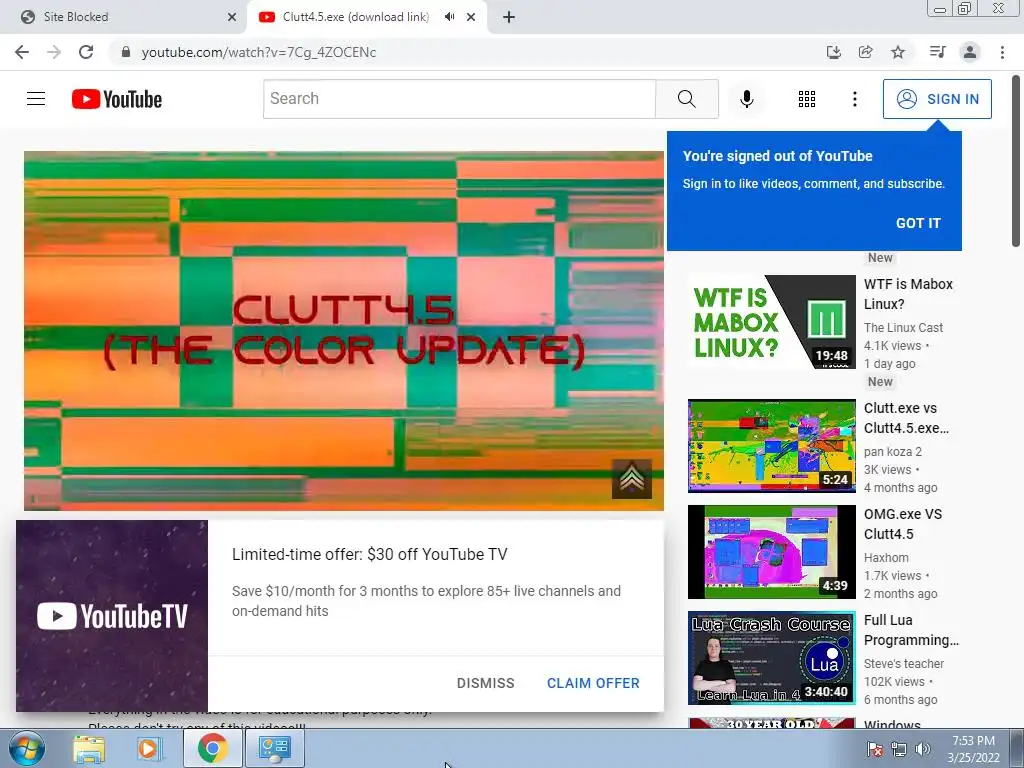Open the YouTube apps grid icon
The height and width of the screenshot is (768, 1024).
pos(807,99)
